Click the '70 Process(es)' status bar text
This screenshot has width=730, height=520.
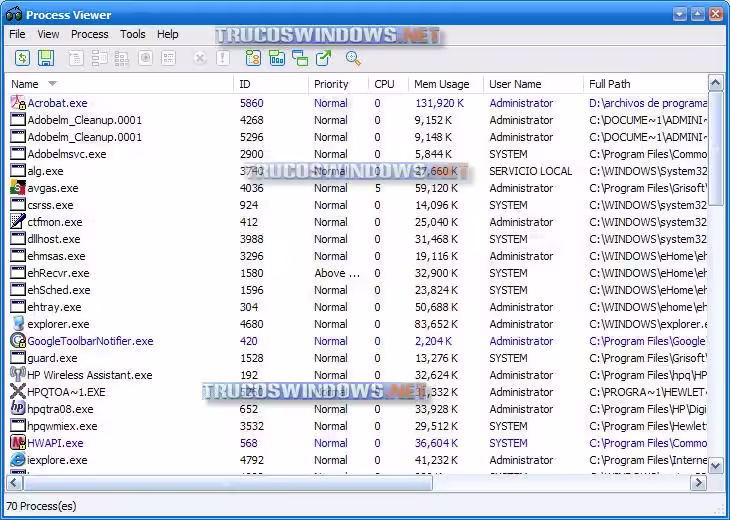[x=41, y=506]
